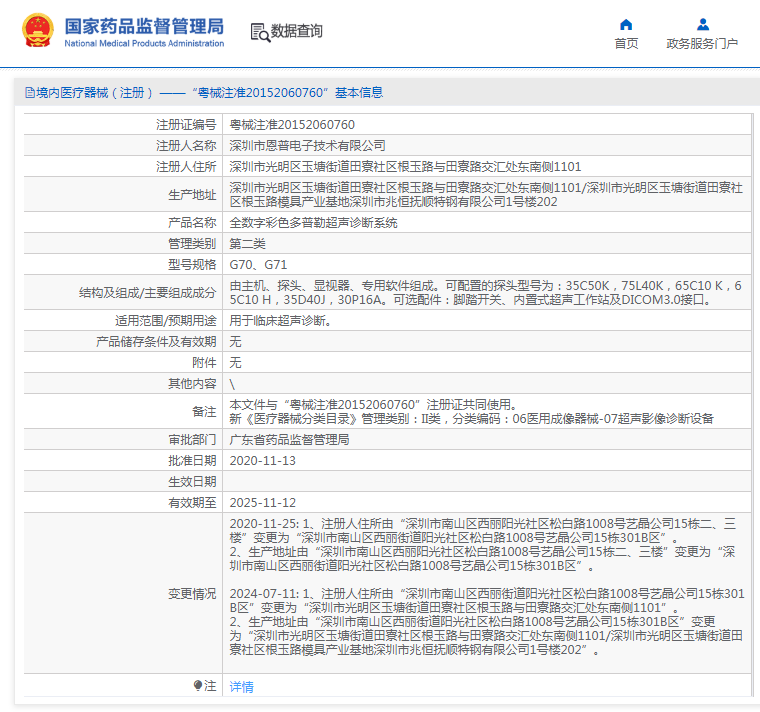Open the 详情 link in 注 row

241,687
